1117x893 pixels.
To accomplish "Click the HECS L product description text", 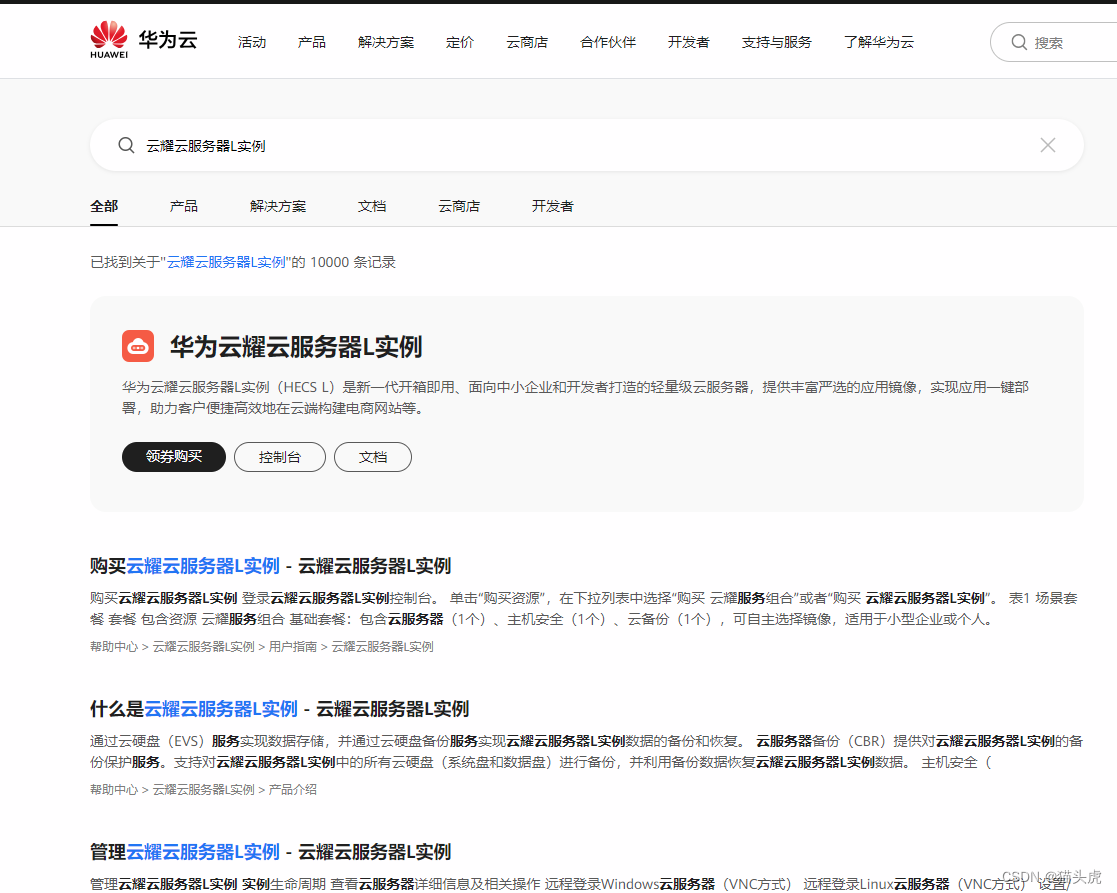I will (x=575, y=397).
